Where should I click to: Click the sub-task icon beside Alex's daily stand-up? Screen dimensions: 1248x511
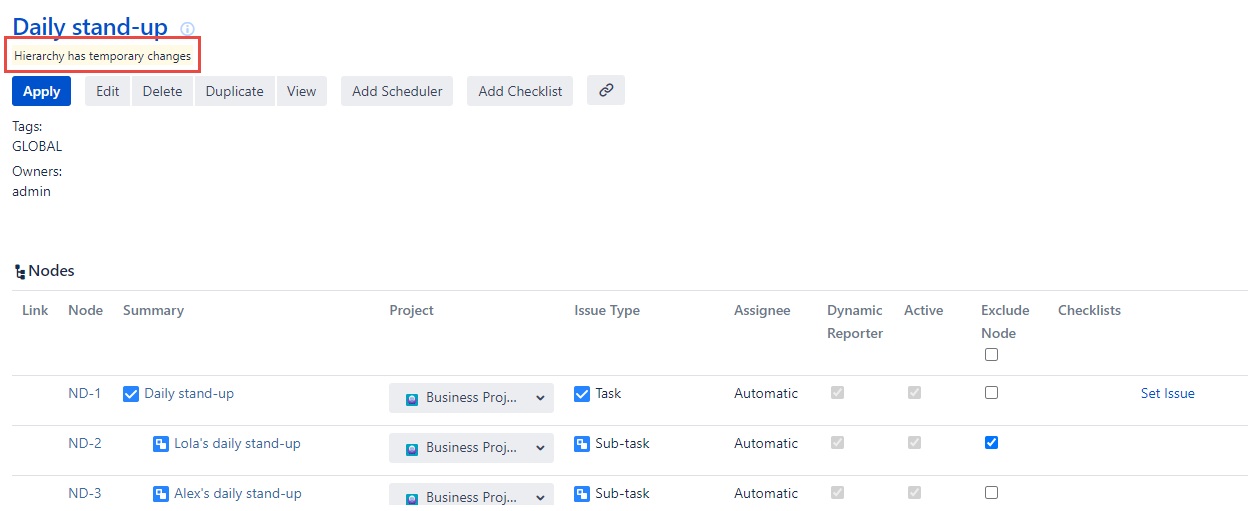tap(161, 494)
